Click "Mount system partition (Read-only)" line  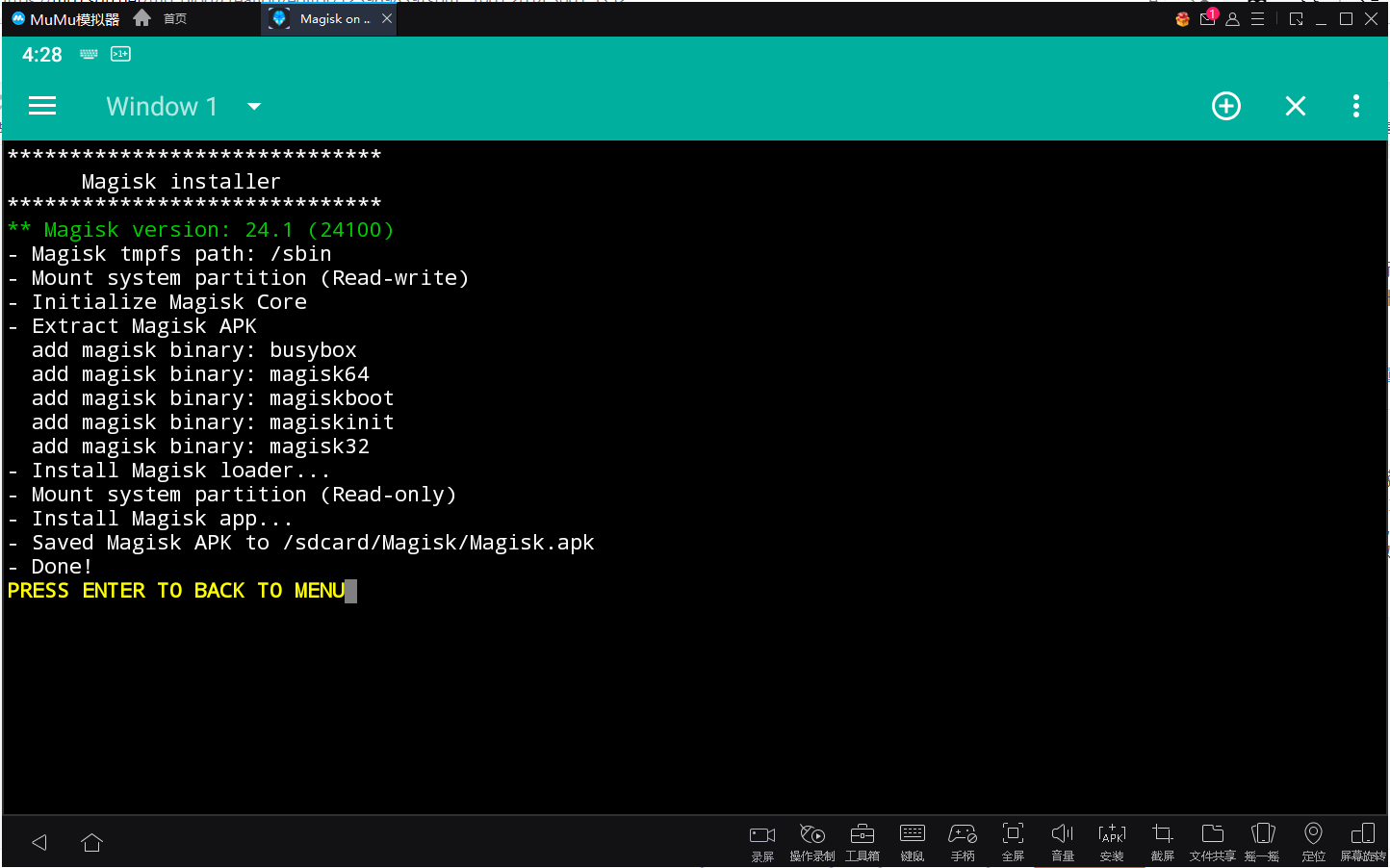tap(232, 495)
